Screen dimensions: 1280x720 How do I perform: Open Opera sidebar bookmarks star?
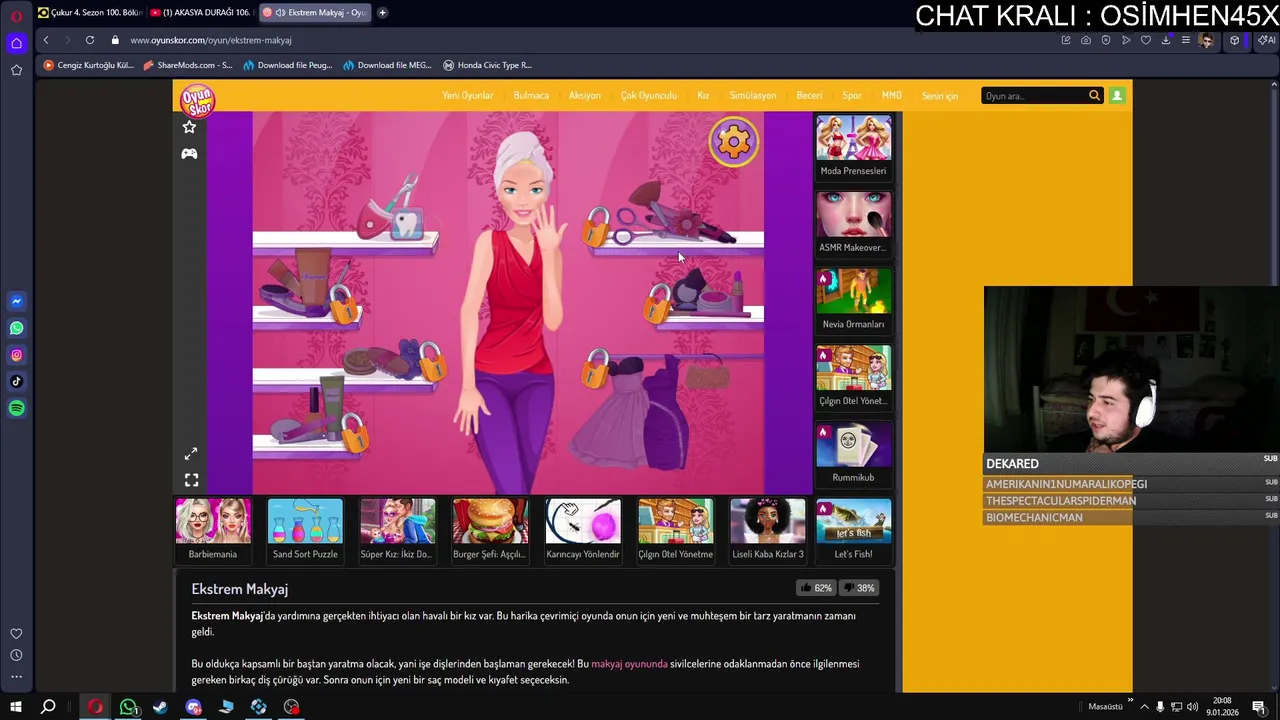point(16,70)
